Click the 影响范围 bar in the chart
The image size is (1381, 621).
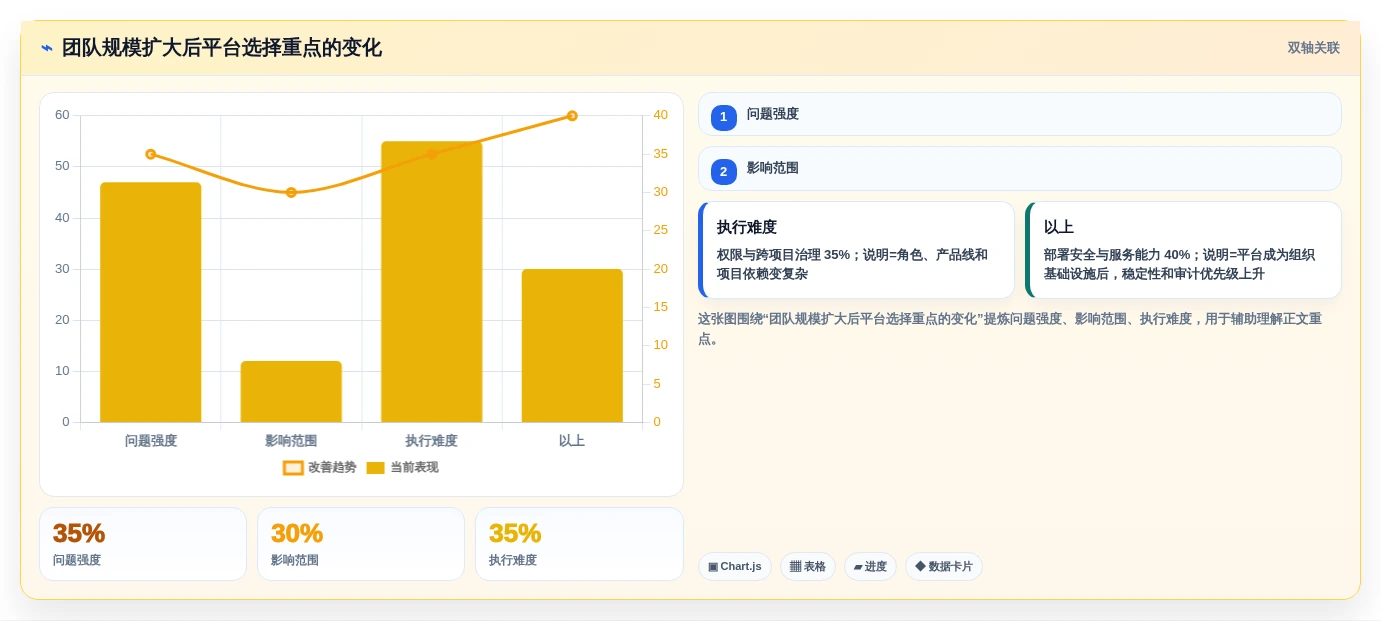[x=291, y=392]
